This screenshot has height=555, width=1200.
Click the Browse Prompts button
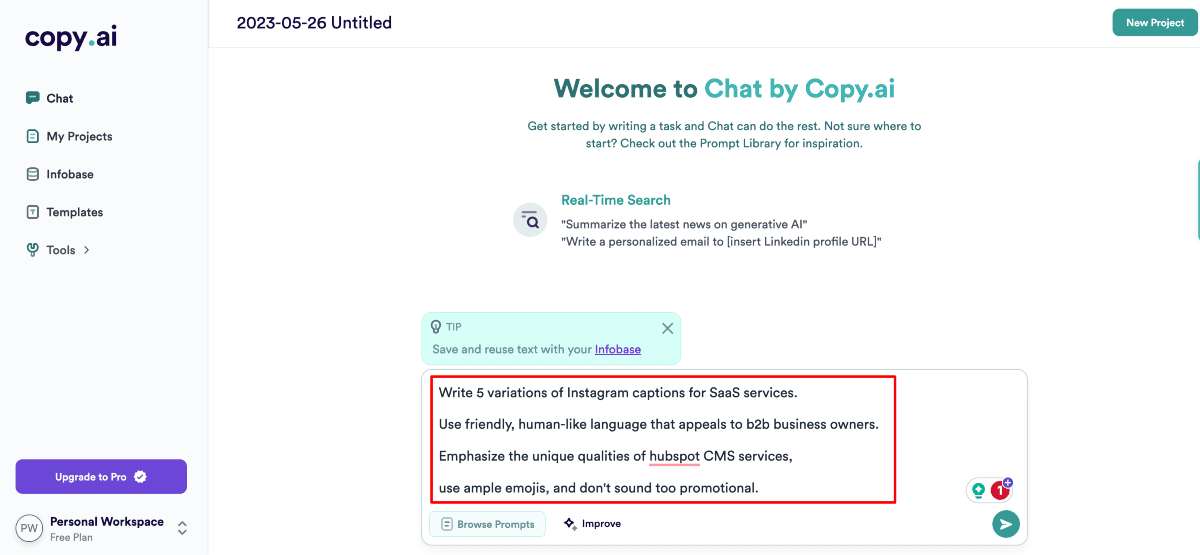point(487,524)
